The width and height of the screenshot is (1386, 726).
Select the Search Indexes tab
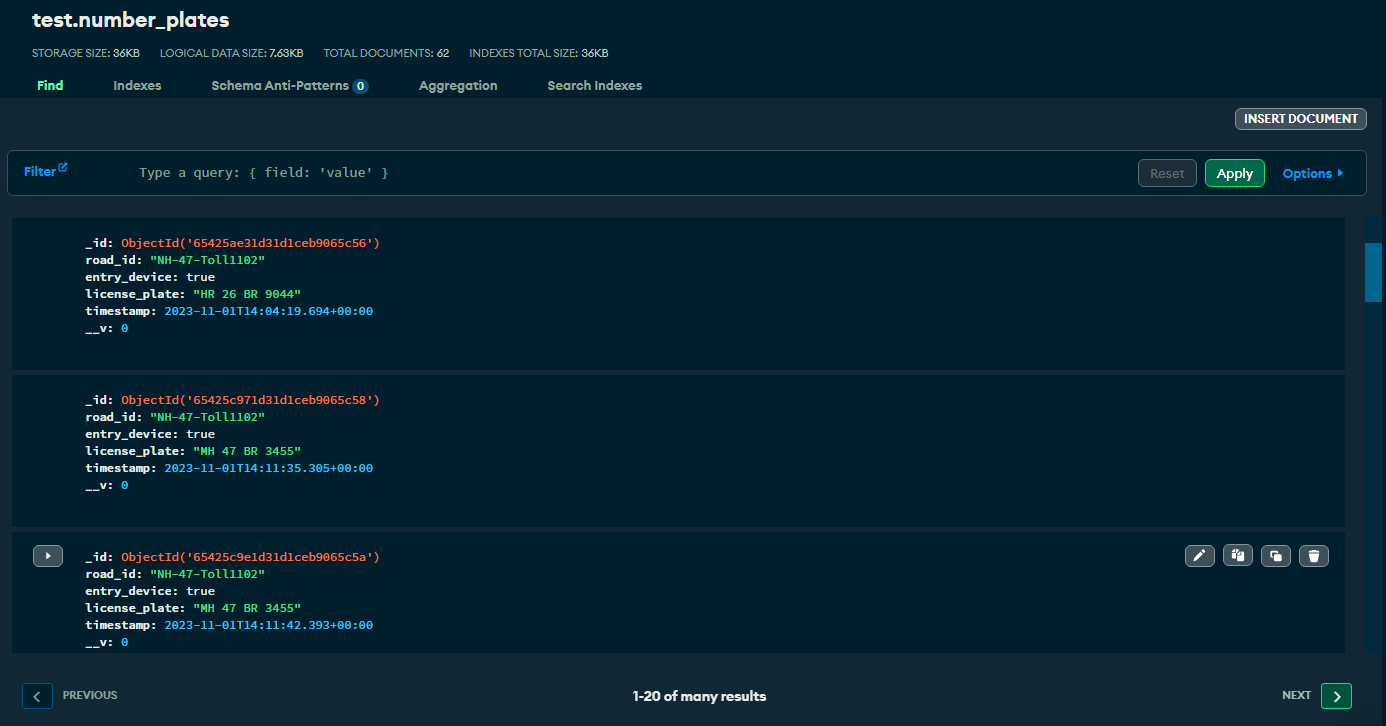point(594,86)
